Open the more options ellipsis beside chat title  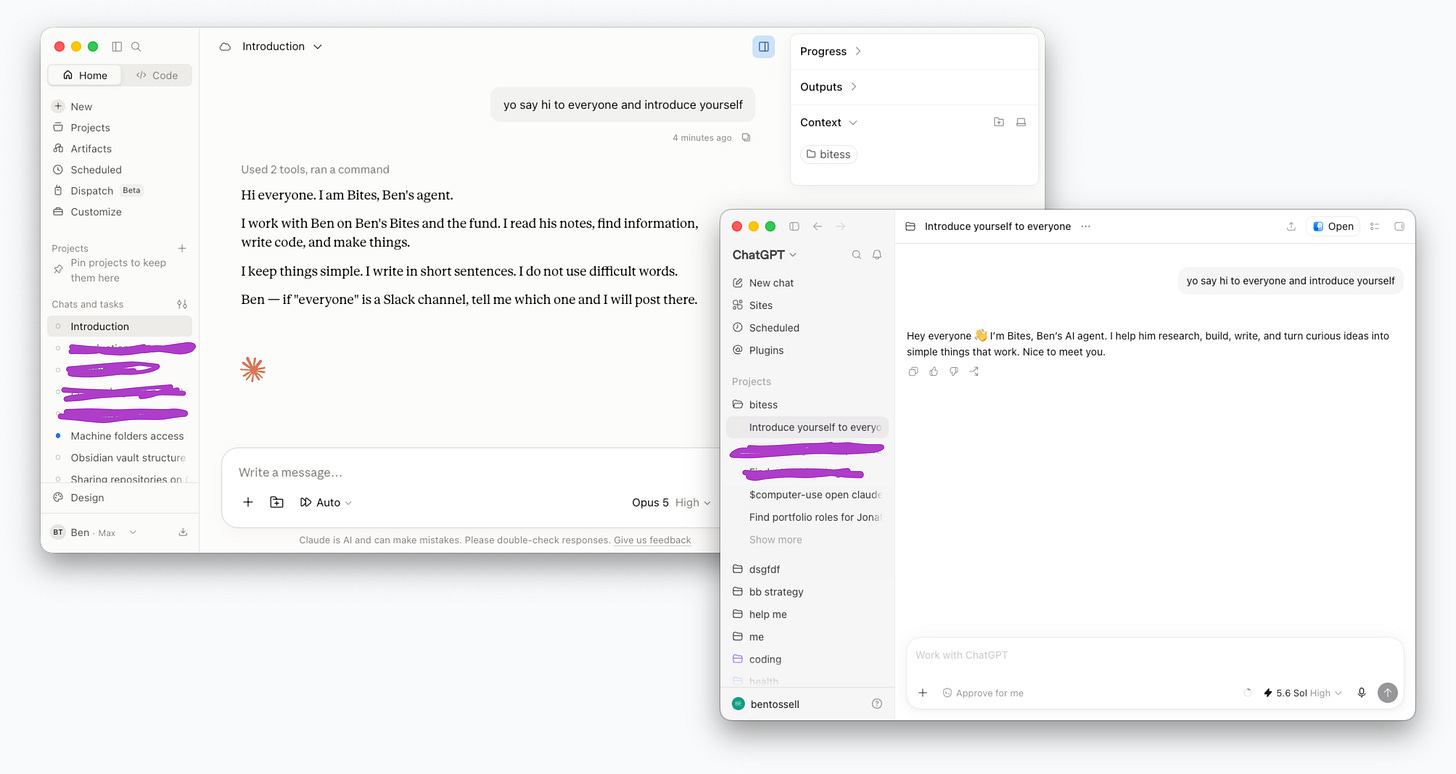[x=1085, y=227]
